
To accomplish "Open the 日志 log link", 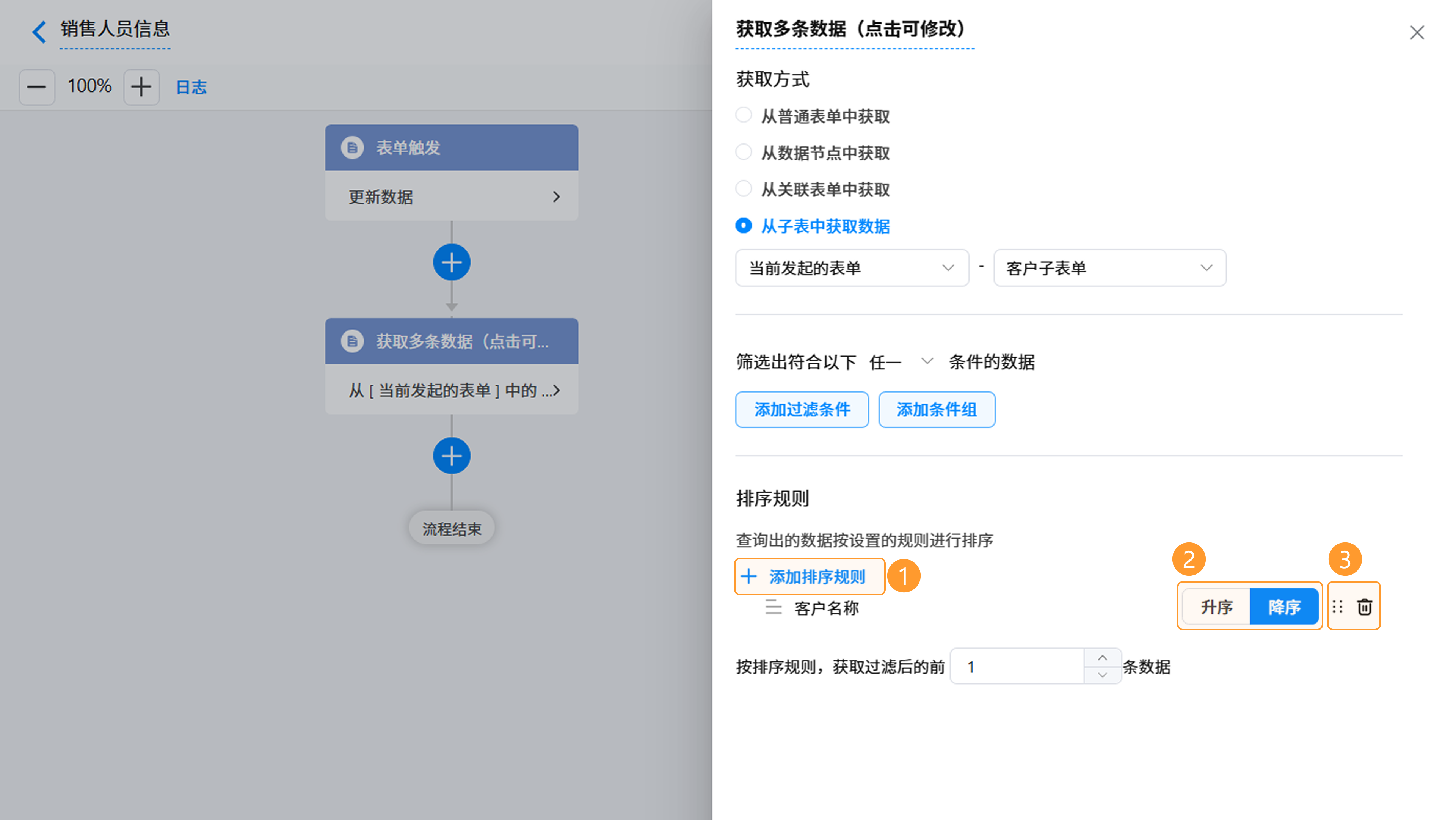I will tap(191, 87).
